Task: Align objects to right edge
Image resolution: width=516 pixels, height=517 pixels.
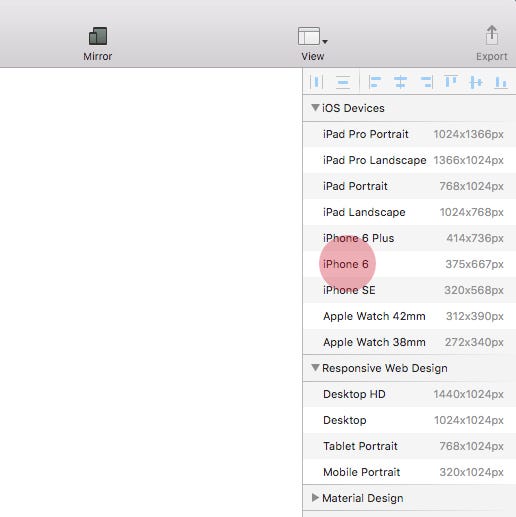Action: pyautogui.click(x=426, y=82)
